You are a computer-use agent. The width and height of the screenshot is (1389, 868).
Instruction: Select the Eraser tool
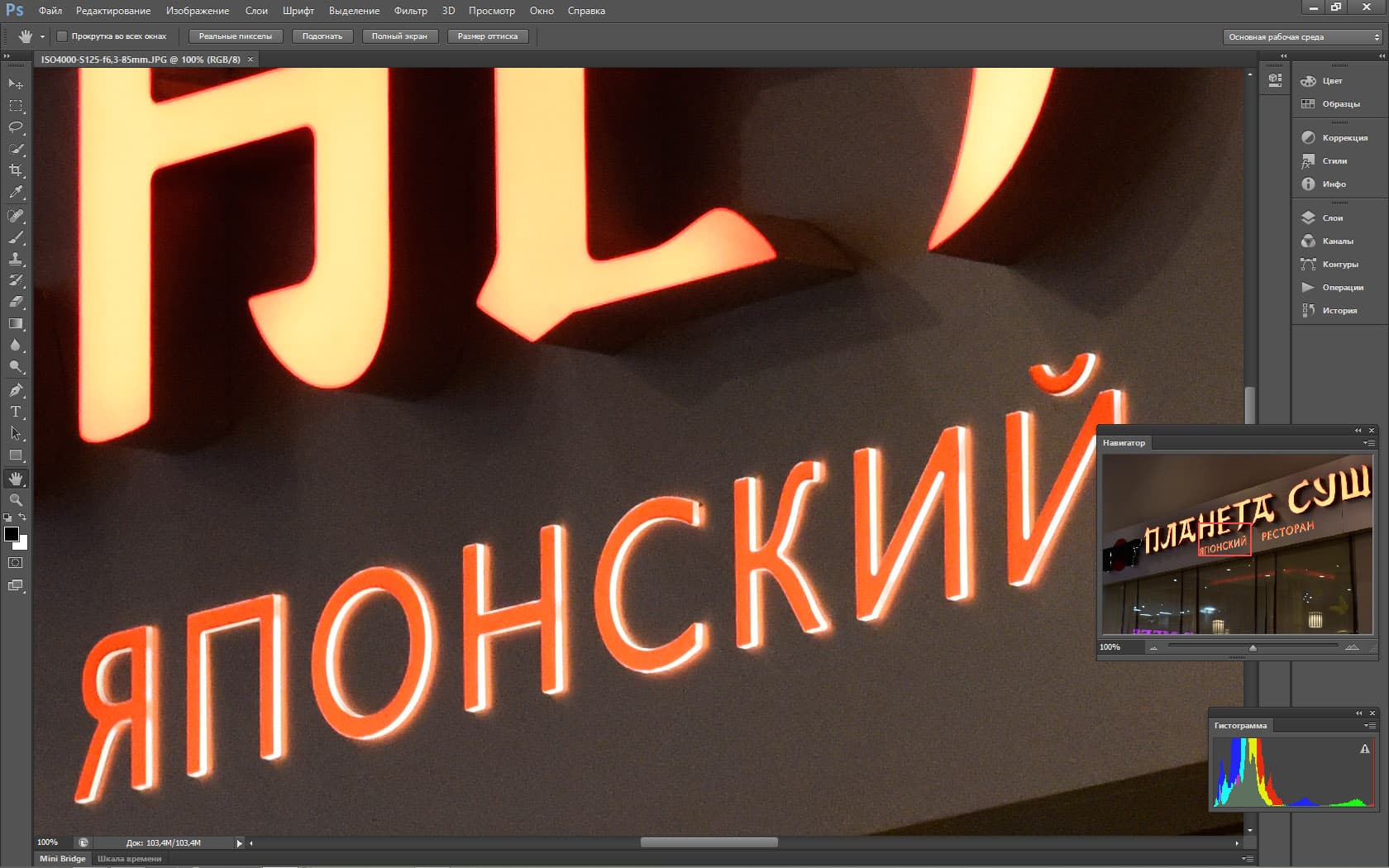point(16,302)
